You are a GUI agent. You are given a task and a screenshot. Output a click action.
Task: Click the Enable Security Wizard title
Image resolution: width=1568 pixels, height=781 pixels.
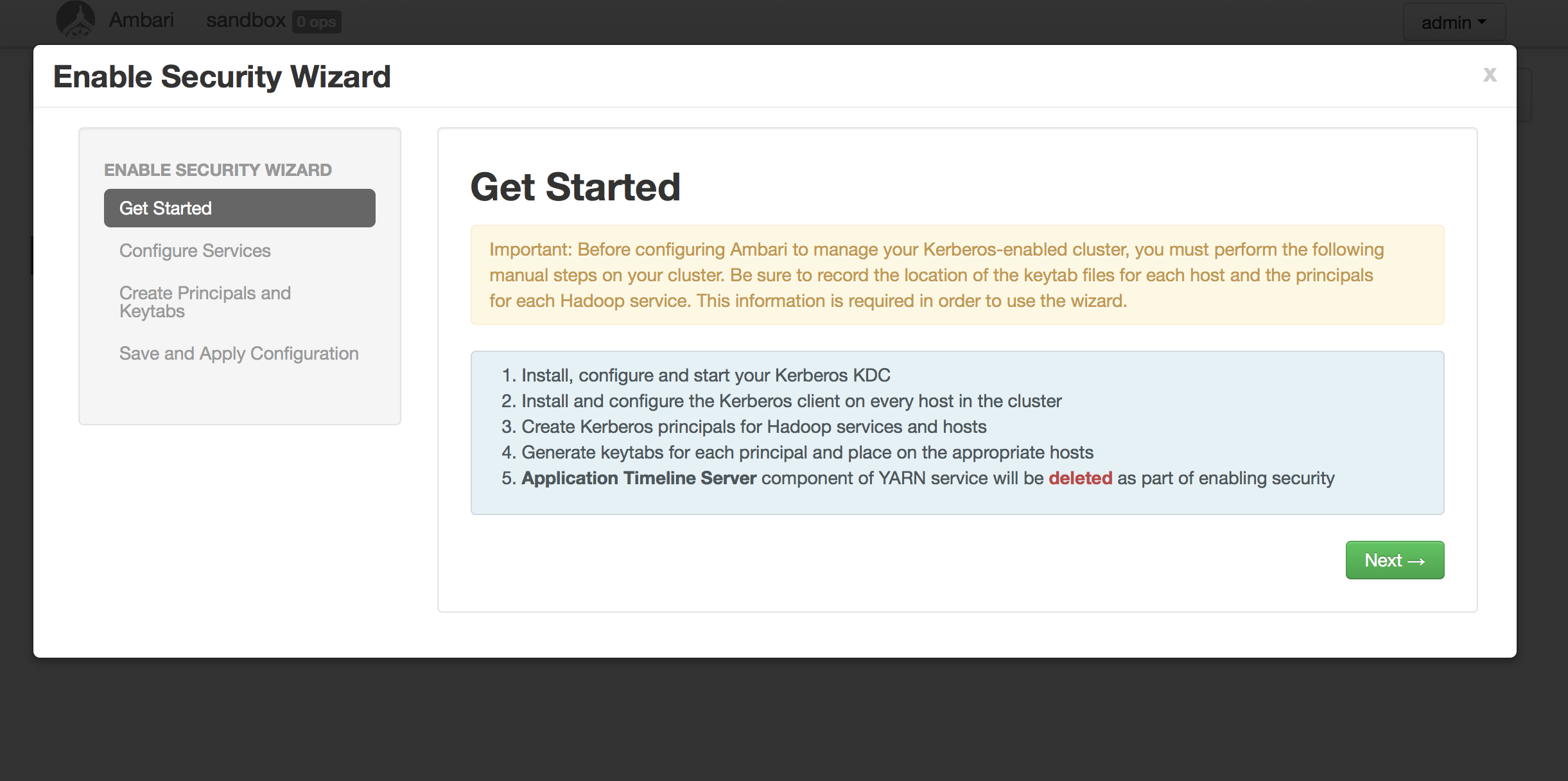click(222, 77)
